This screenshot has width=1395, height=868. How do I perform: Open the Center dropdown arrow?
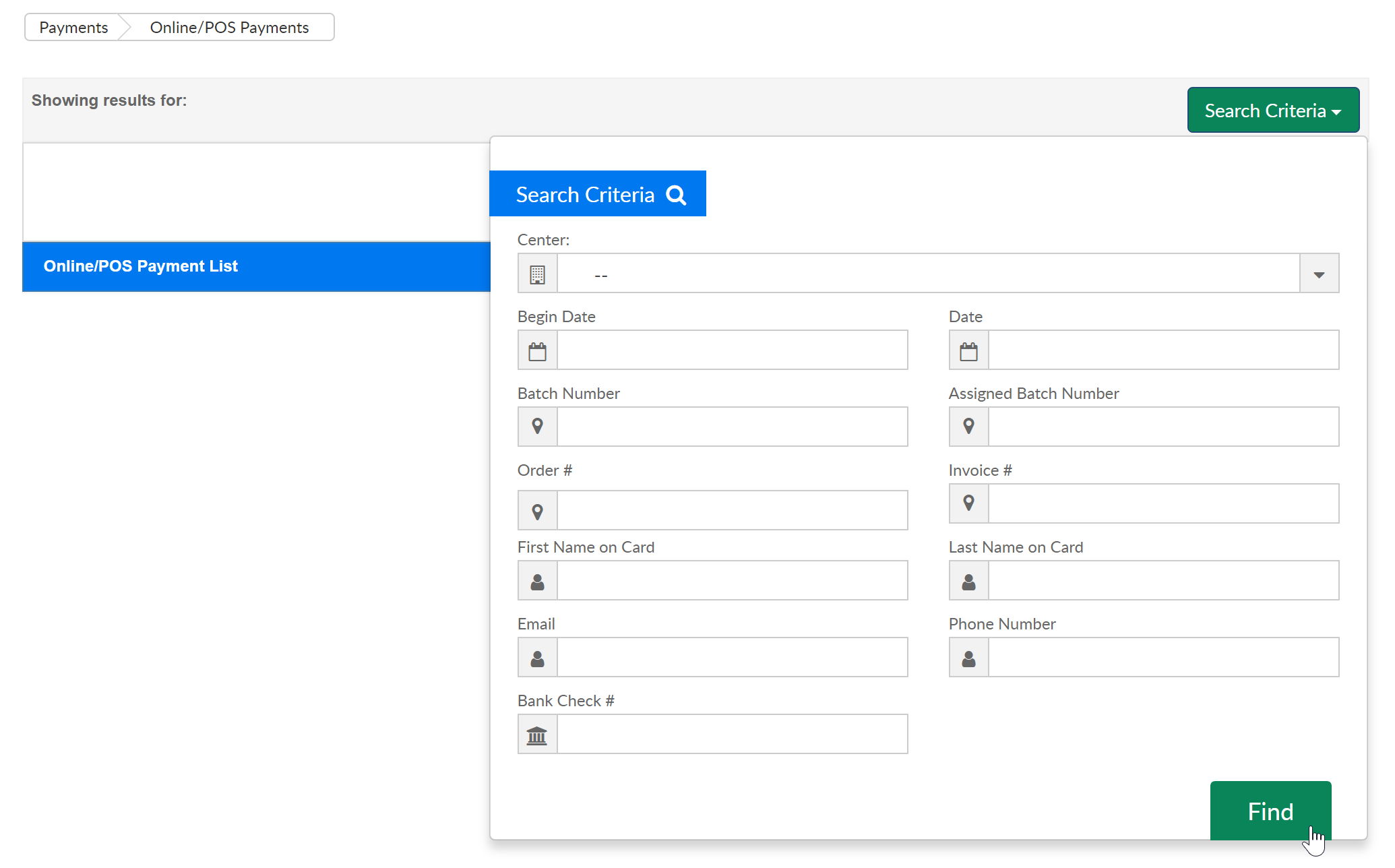(x=1319, y=274)
